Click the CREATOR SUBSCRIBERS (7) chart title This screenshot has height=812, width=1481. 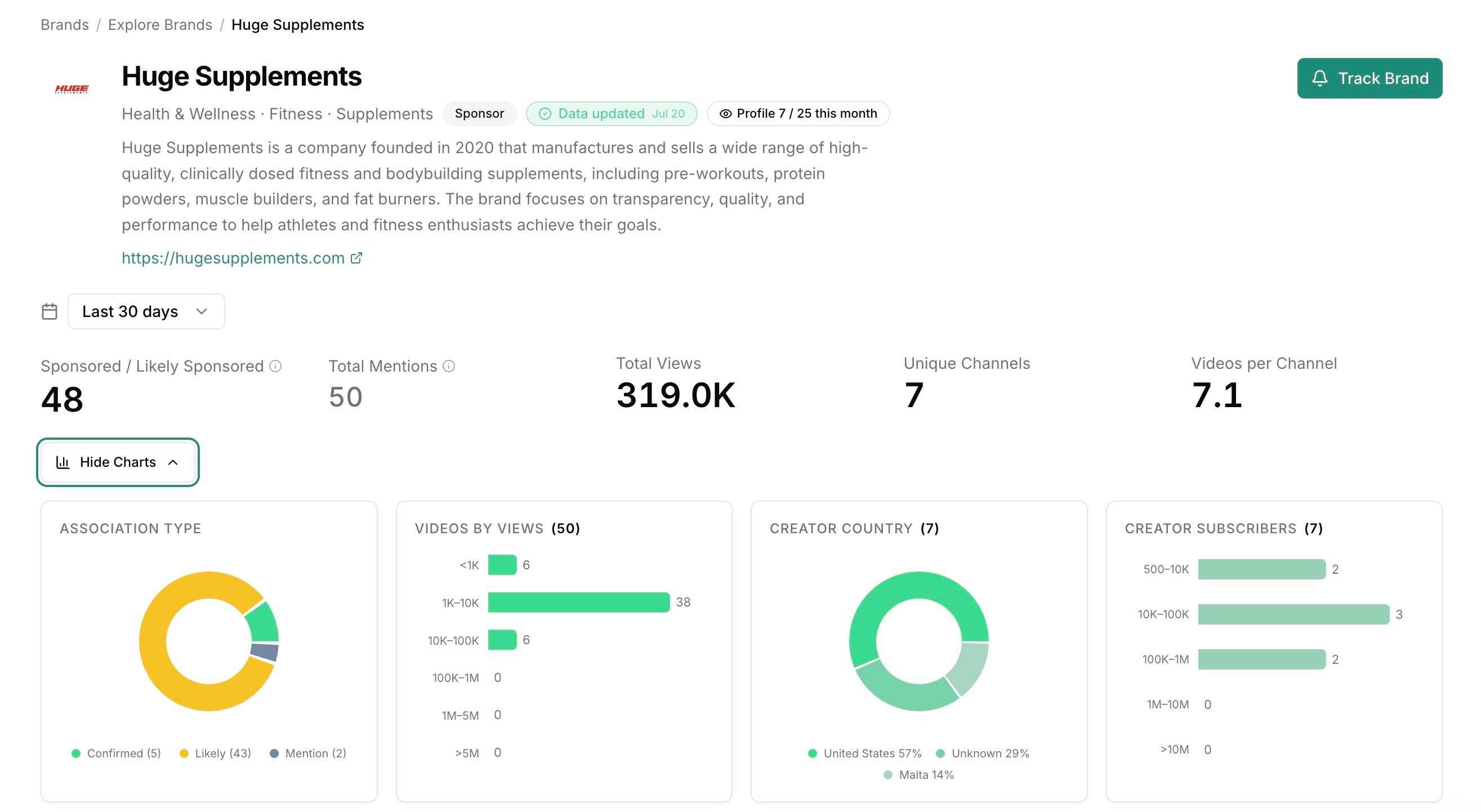click(1224, 529)
